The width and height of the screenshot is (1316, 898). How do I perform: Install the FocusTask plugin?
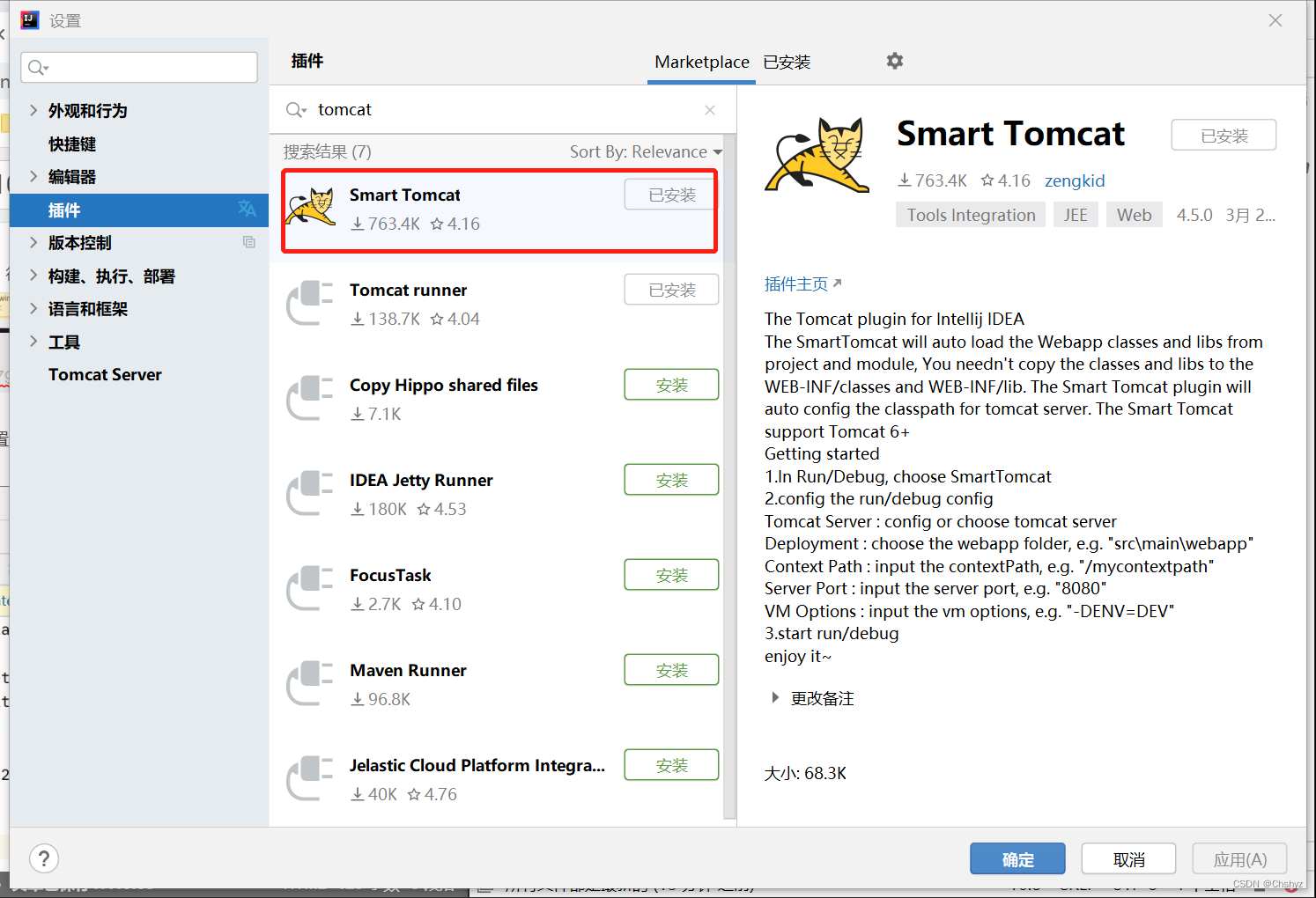(x=671, y=575)
